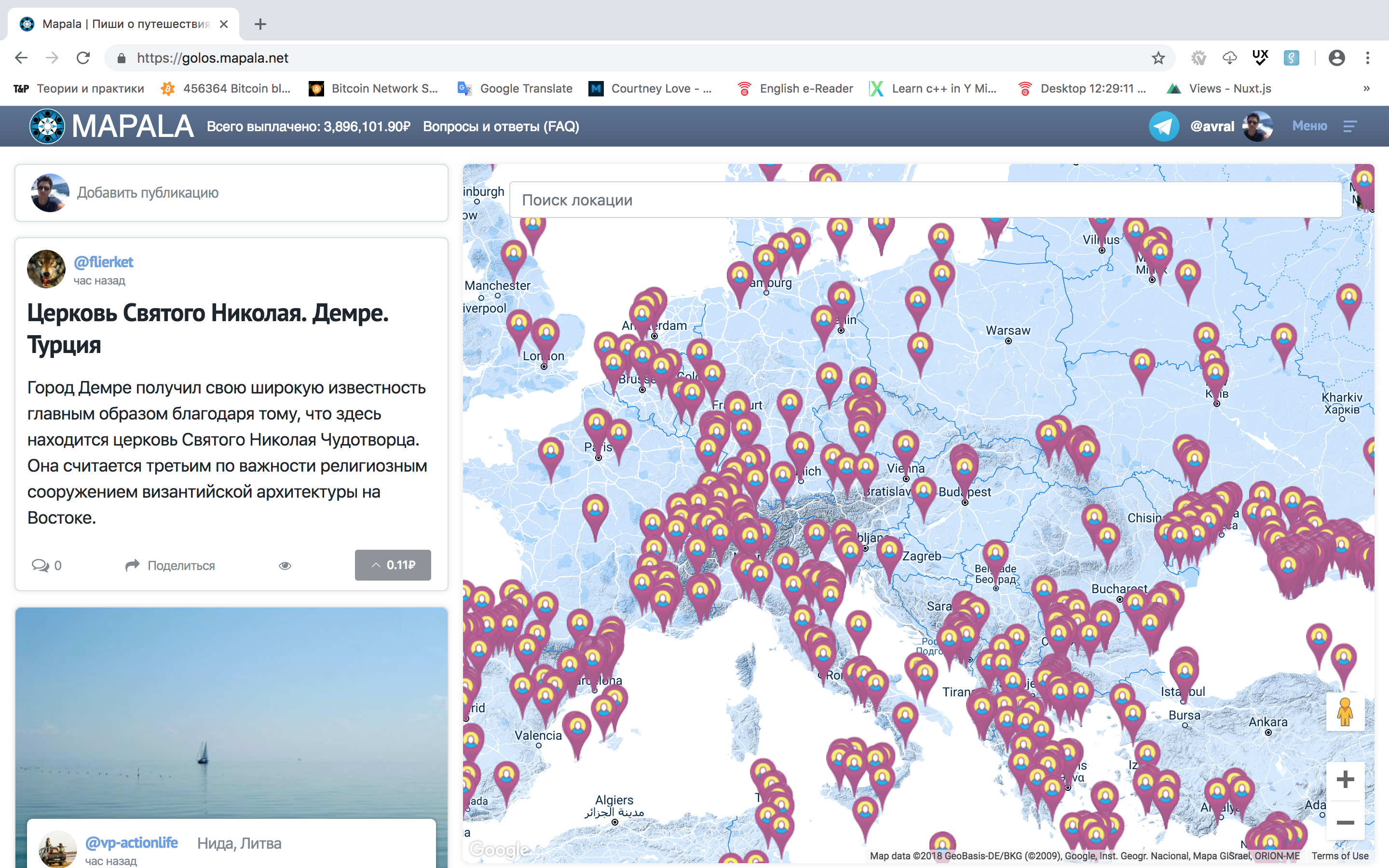
Task: Open the Views - Nuxt.js bookmark
Action: tap(1220, 88)
